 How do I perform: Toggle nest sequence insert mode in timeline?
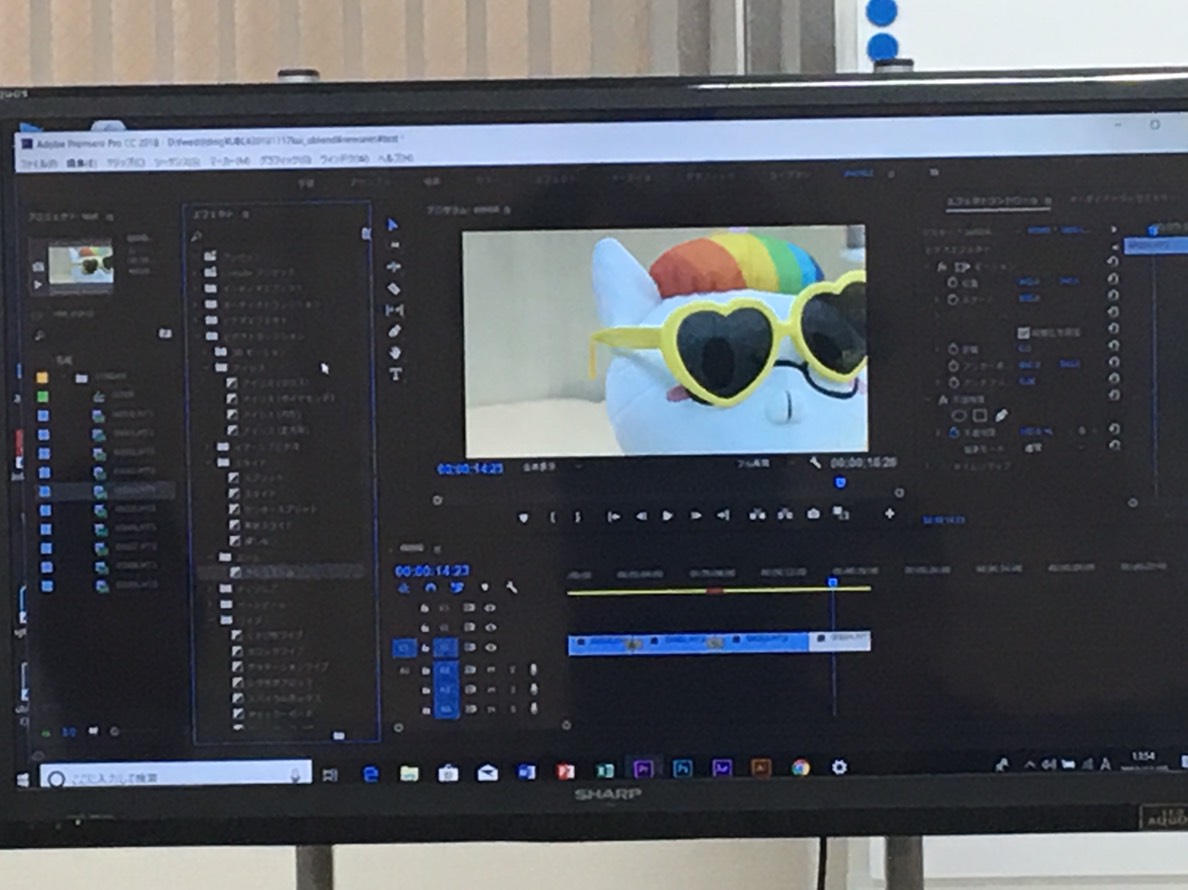[404, 588]
